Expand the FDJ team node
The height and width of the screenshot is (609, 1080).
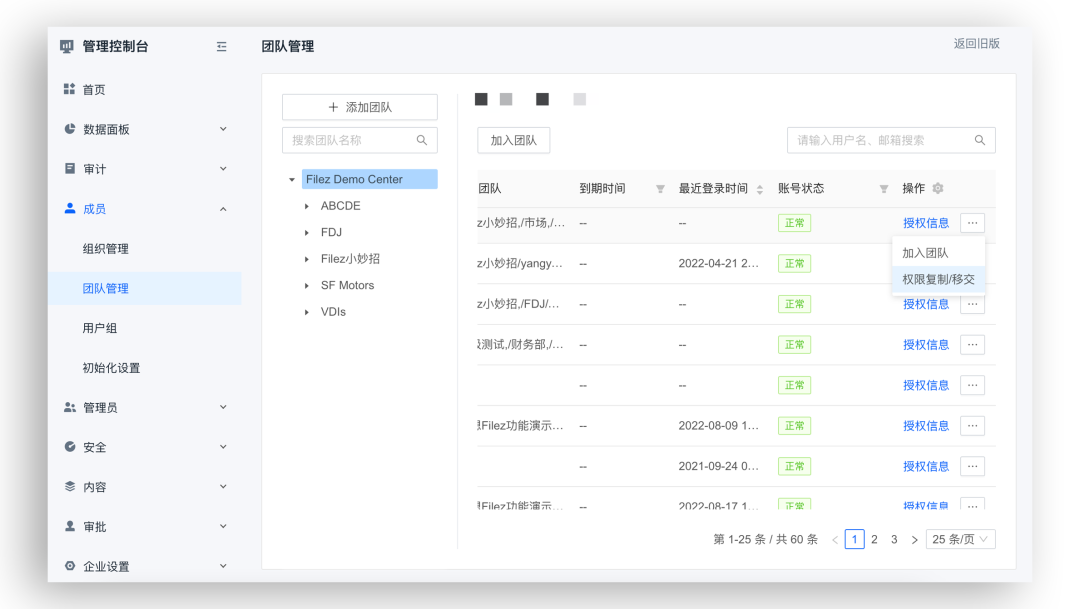pyautogui.click(x=307, y=233)
